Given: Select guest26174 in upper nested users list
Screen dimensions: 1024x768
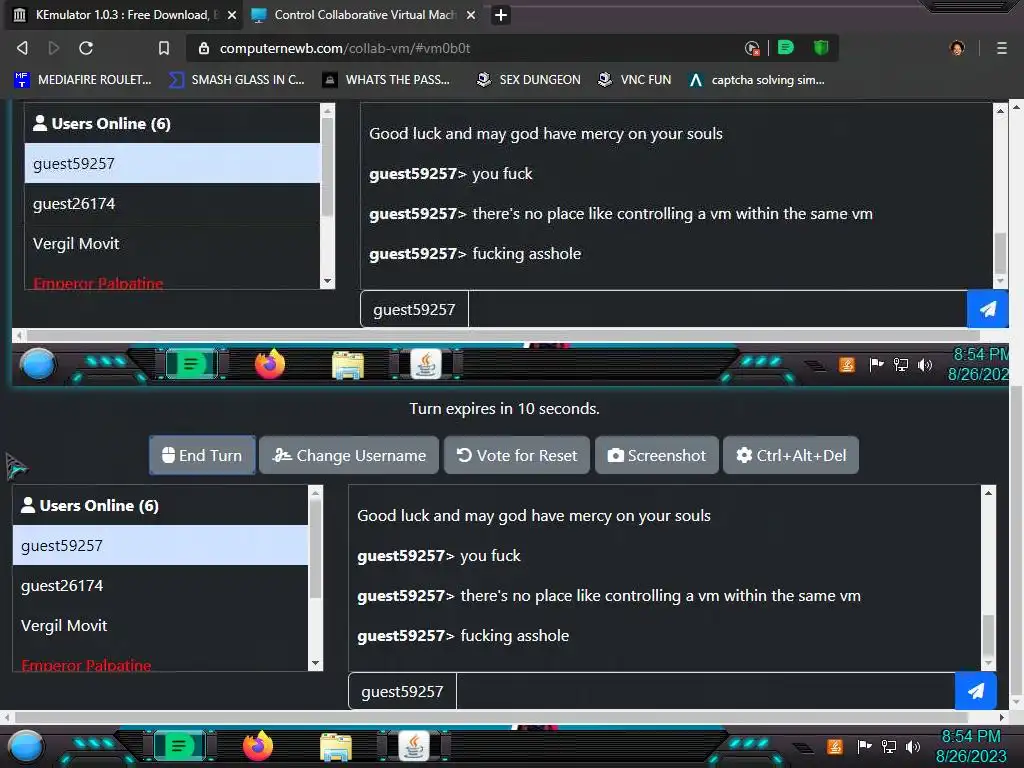Looking at the screenshot, I should 172,204.
